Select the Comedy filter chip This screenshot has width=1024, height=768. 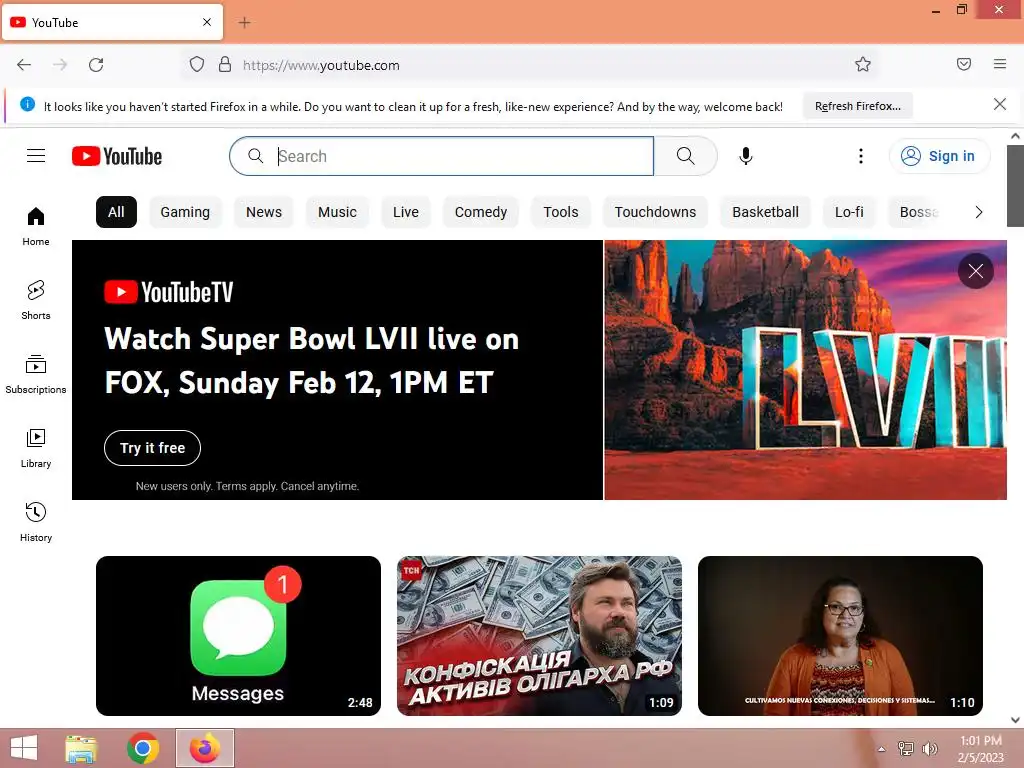click(x=481, y=212)
